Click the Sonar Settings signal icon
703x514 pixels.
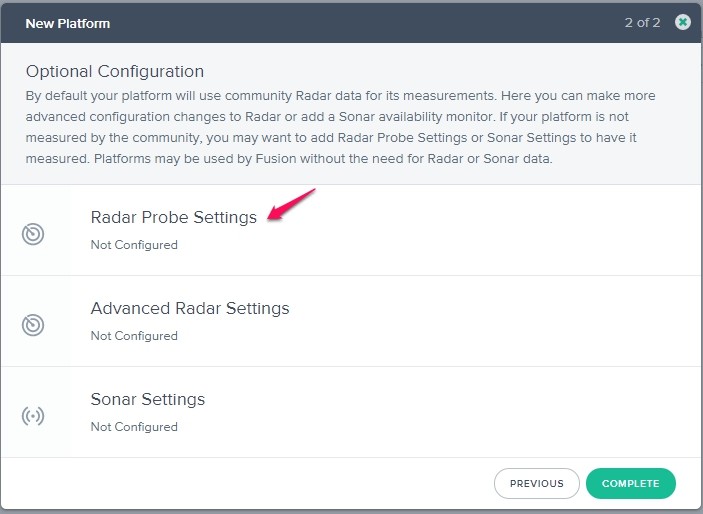click(x=33, y=416)
